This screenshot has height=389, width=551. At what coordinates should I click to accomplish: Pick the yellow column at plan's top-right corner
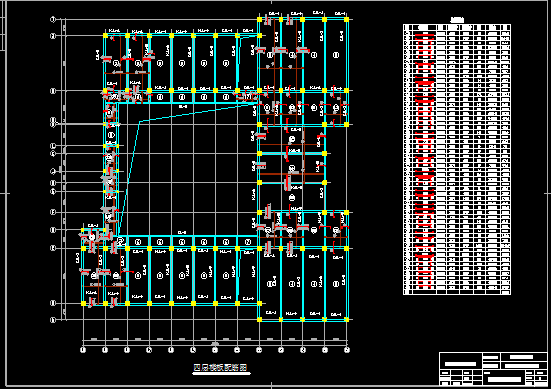pos(346,20)
